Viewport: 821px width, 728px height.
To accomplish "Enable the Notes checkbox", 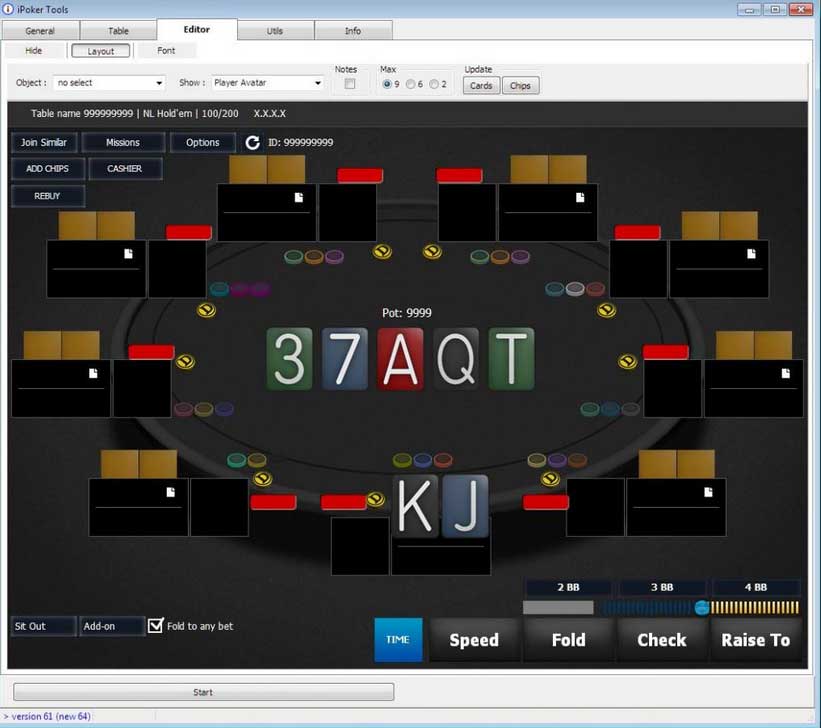I will click(x=349, y=84).
